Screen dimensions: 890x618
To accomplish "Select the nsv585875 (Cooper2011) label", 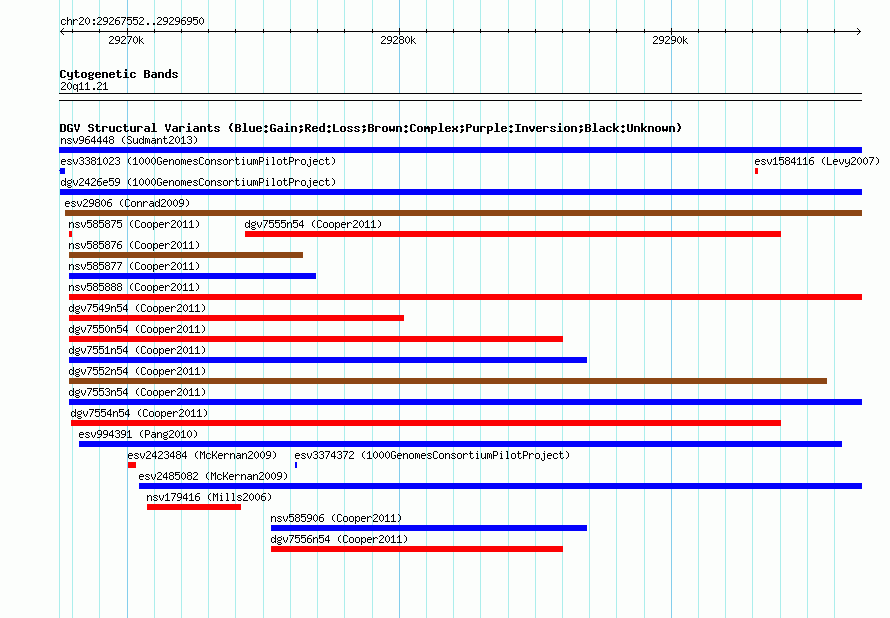I will [134, 224].
